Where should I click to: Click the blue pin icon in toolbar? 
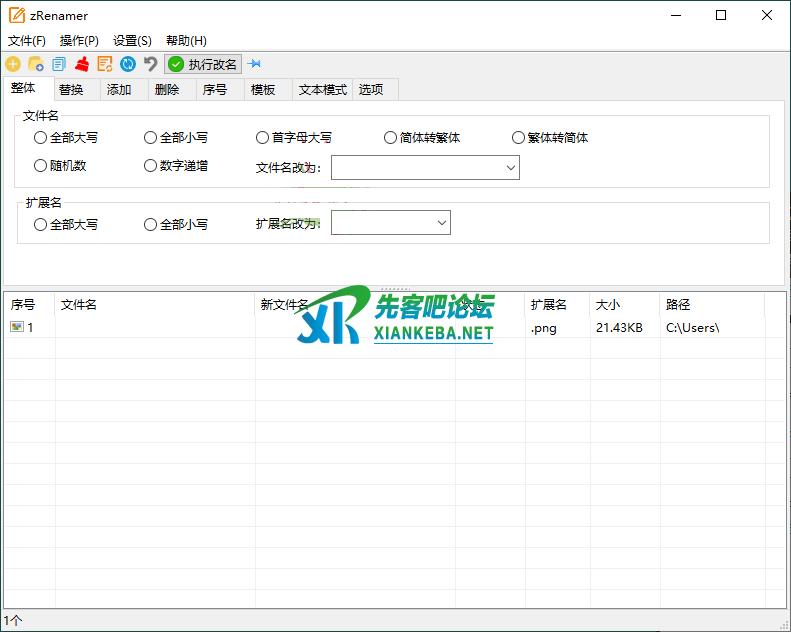[255, 64]
